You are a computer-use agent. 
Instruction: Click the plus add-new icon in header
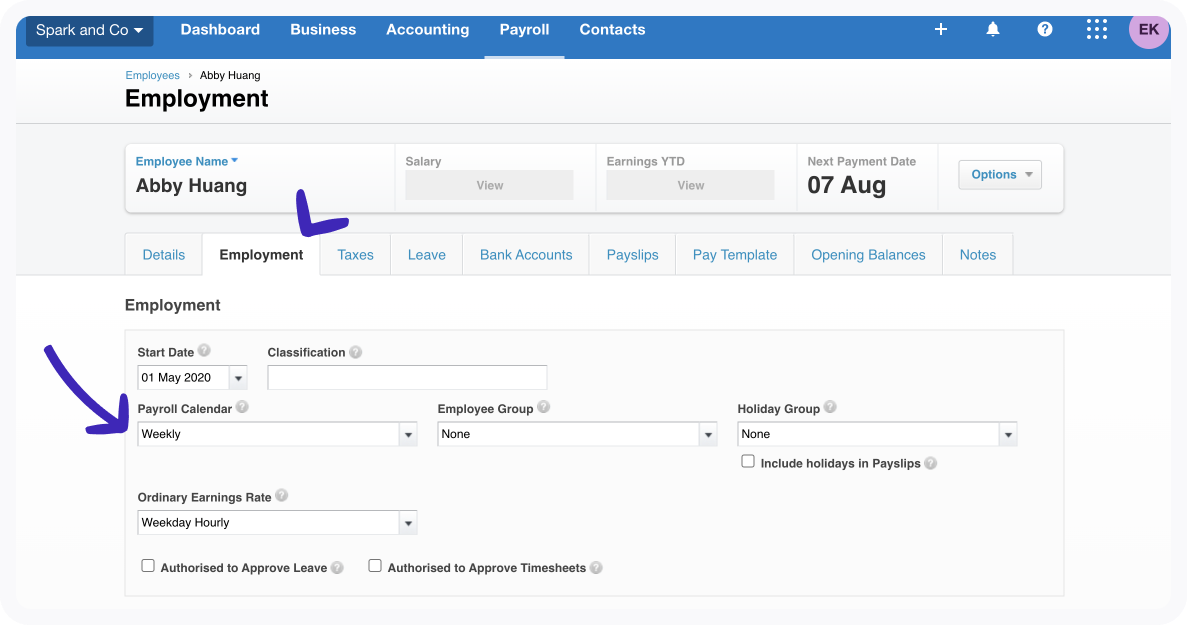tap(940, 30)
